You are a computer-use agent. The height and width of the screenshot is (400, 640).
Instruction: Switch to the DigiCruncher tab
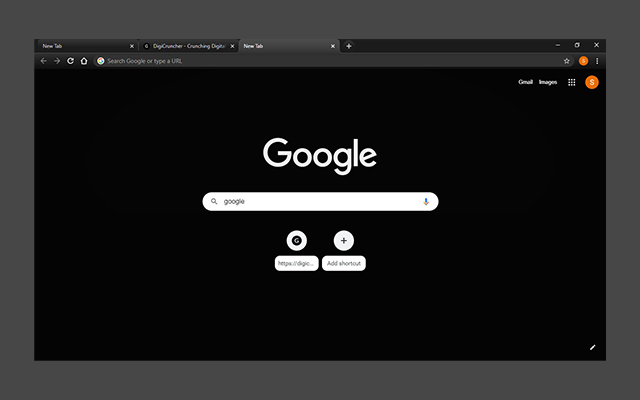coord(189,46)
